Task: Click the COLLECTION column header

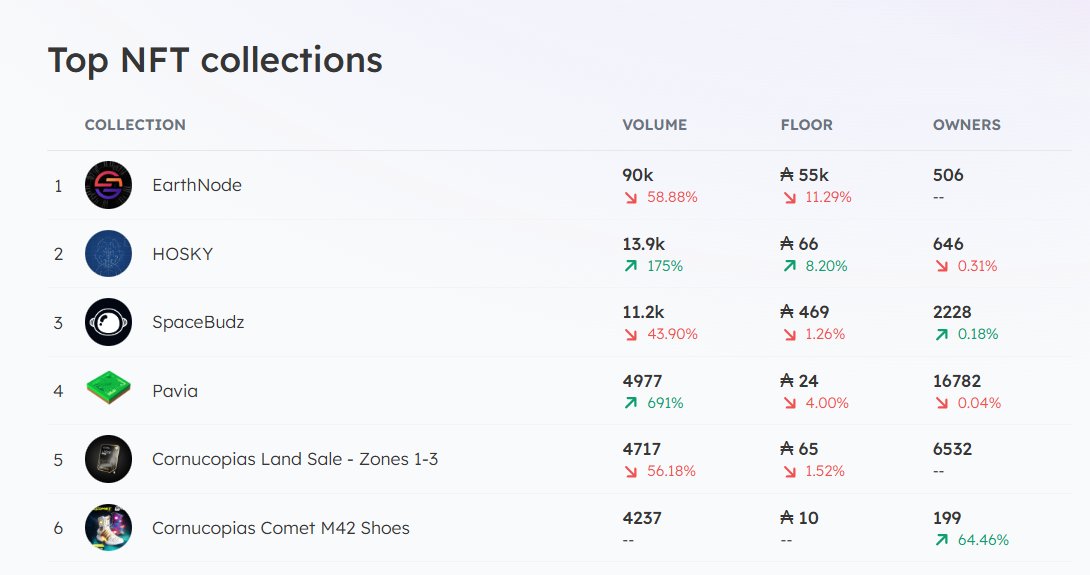Action: pos(135,125)
